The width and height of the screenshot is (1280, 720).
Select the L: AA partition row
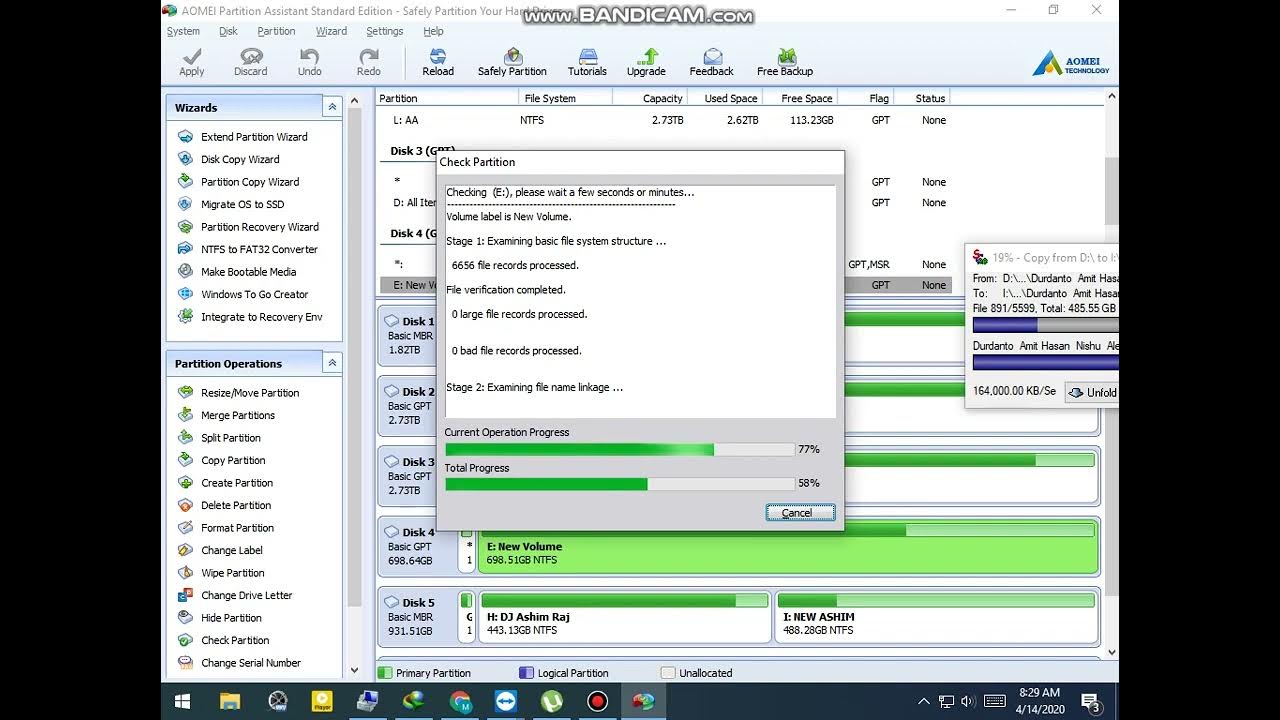tap(662, 120)
